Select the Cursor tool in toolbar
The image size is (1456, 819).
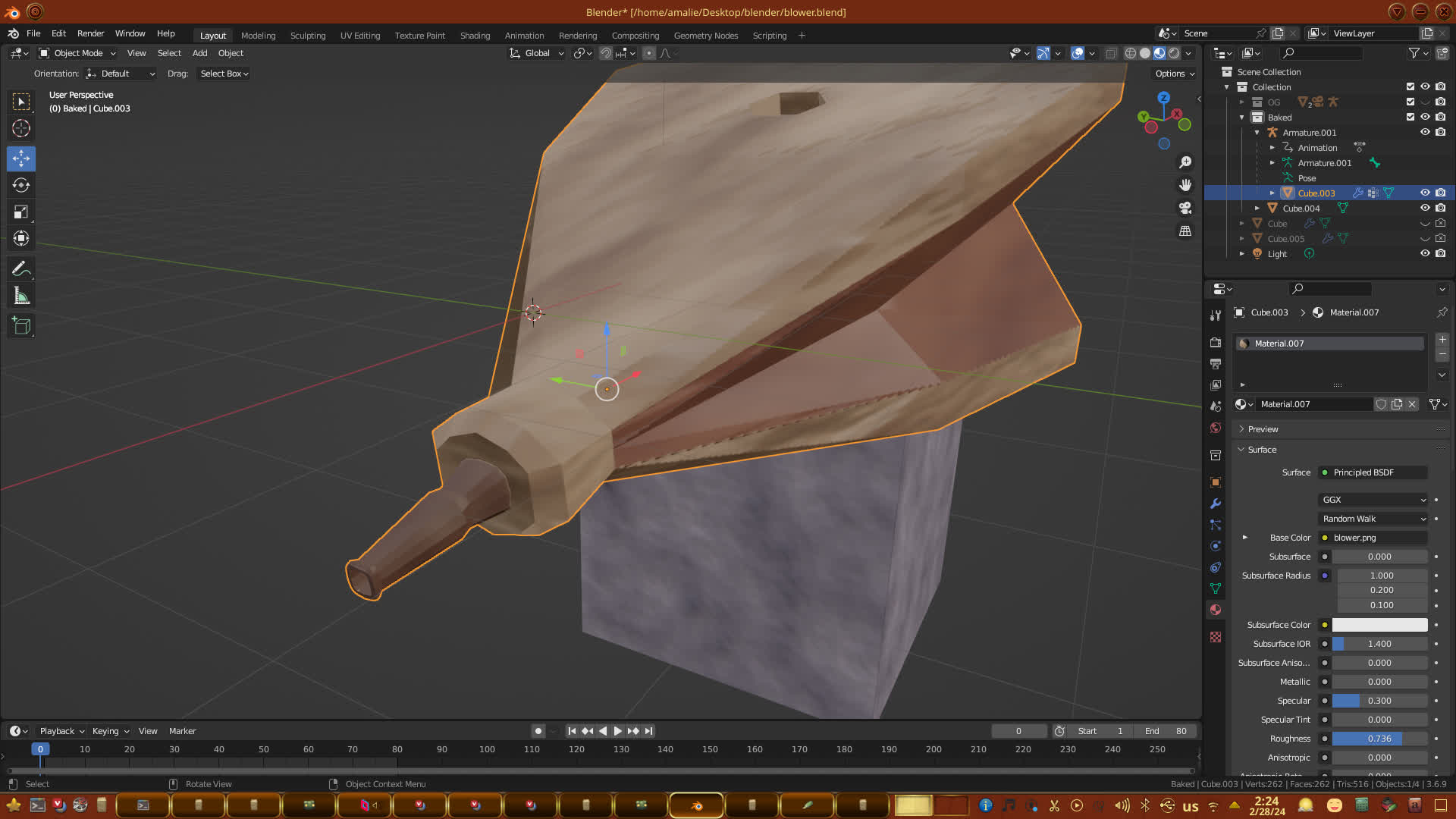click(x=21, y=128)
